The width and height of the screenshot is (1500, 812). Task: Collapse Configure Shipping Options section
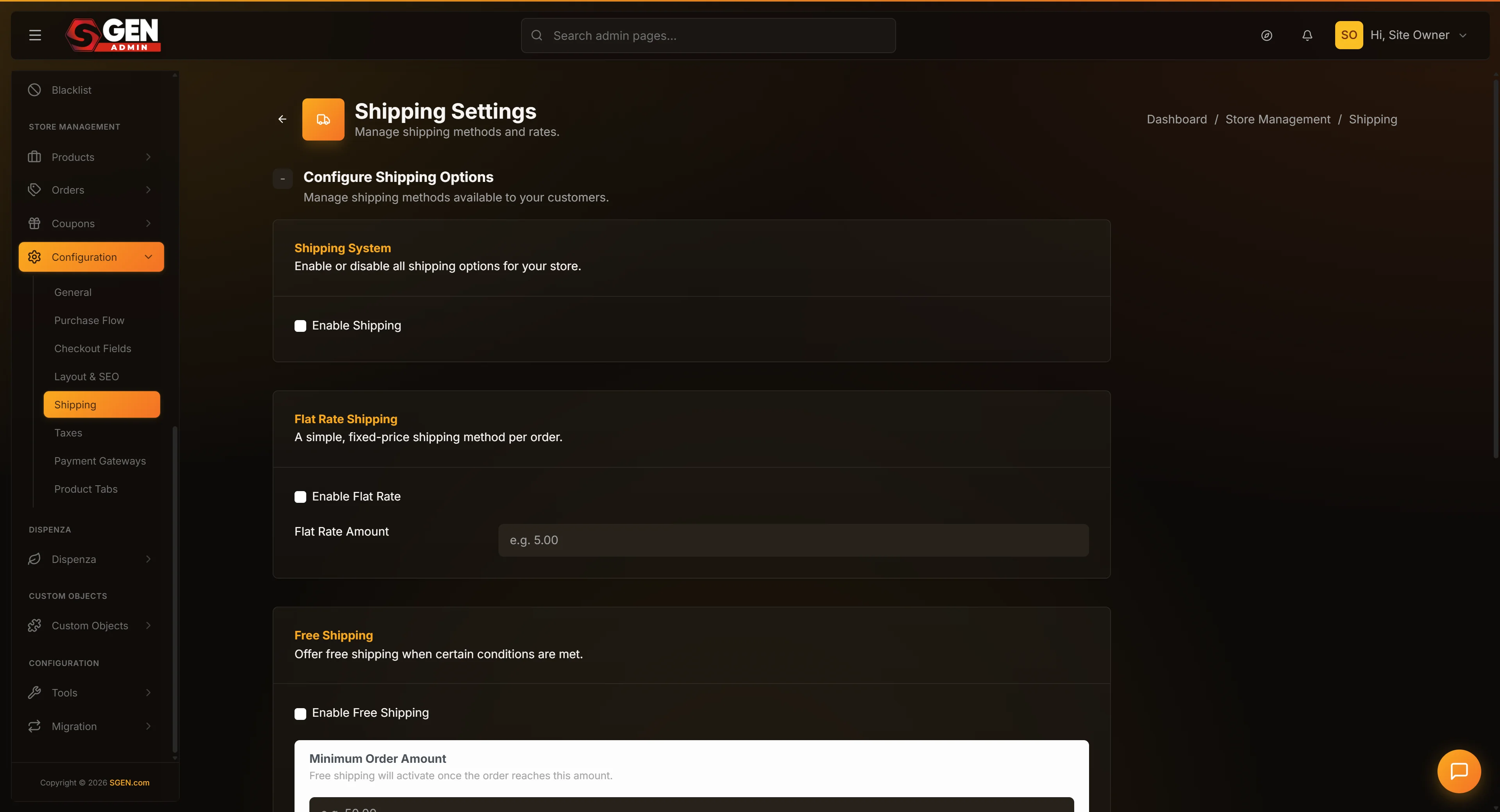click(282, 179)
